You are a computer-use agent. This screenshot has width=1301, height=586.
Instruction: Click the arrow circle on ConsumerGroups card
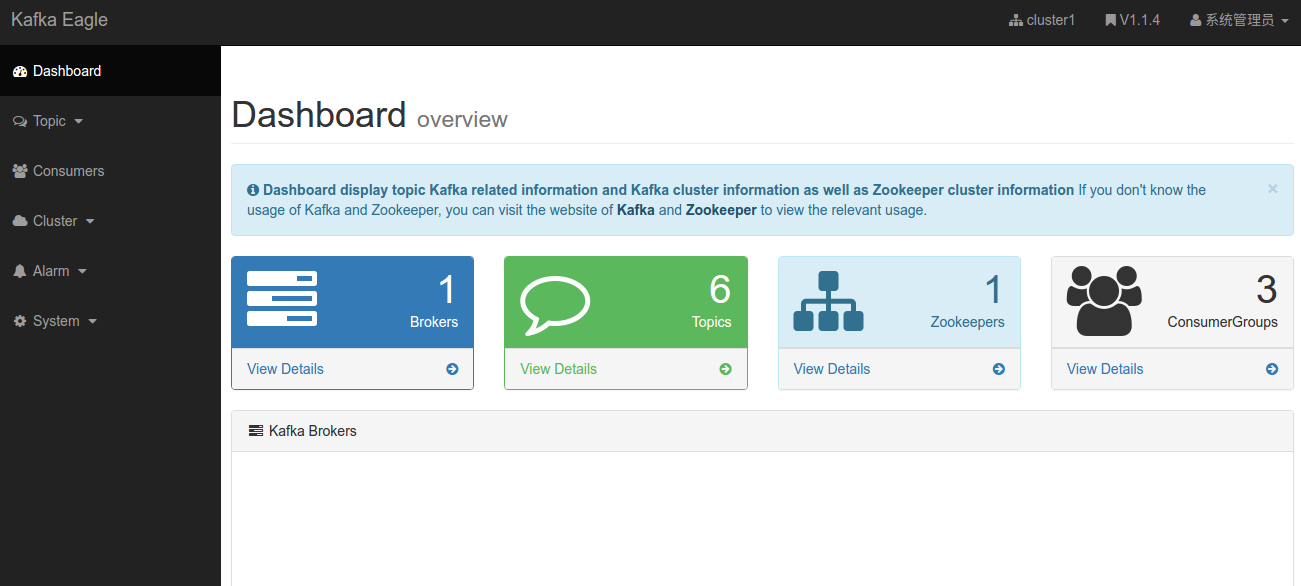(x=1272, y=369)
